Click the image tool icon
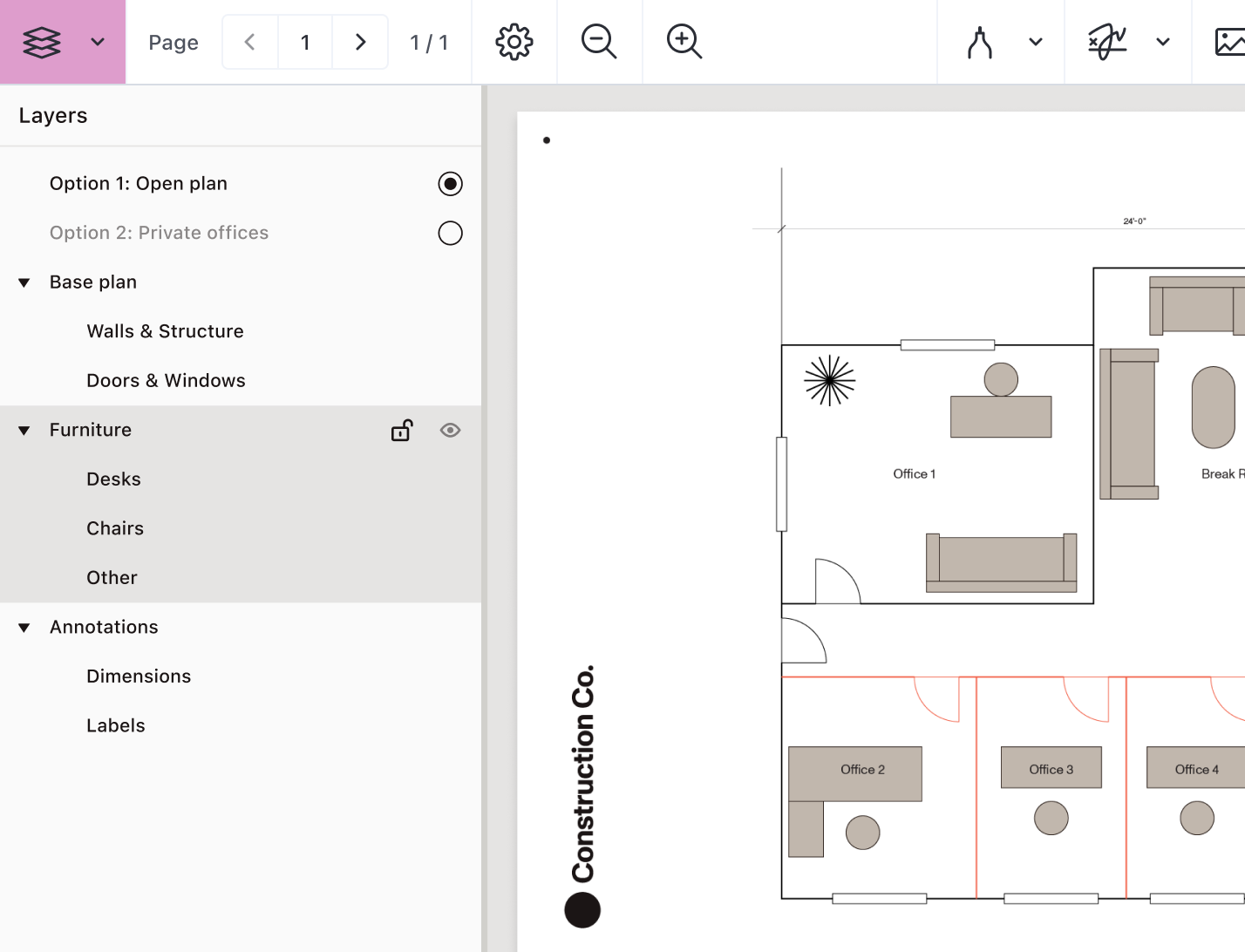This screenshot has width=1245, height=952. pyautogui.click(x=1229, y=42)
